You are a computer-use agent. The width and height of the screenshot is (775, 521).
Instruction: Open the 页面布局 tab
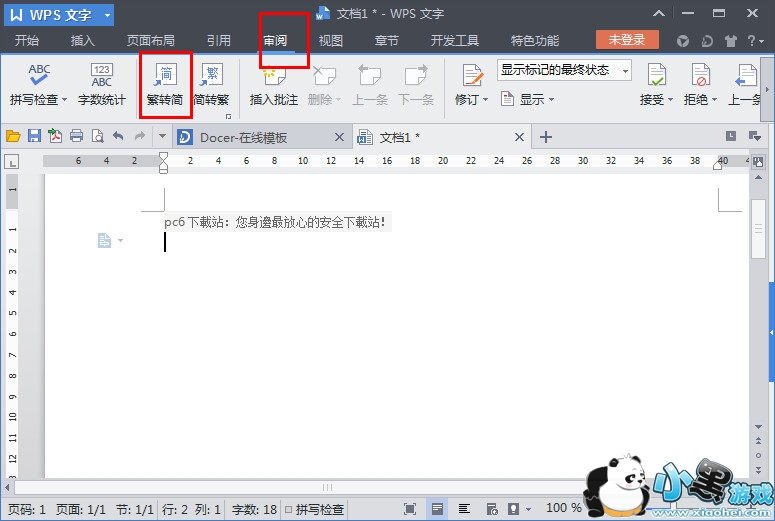tap(151, 41)
